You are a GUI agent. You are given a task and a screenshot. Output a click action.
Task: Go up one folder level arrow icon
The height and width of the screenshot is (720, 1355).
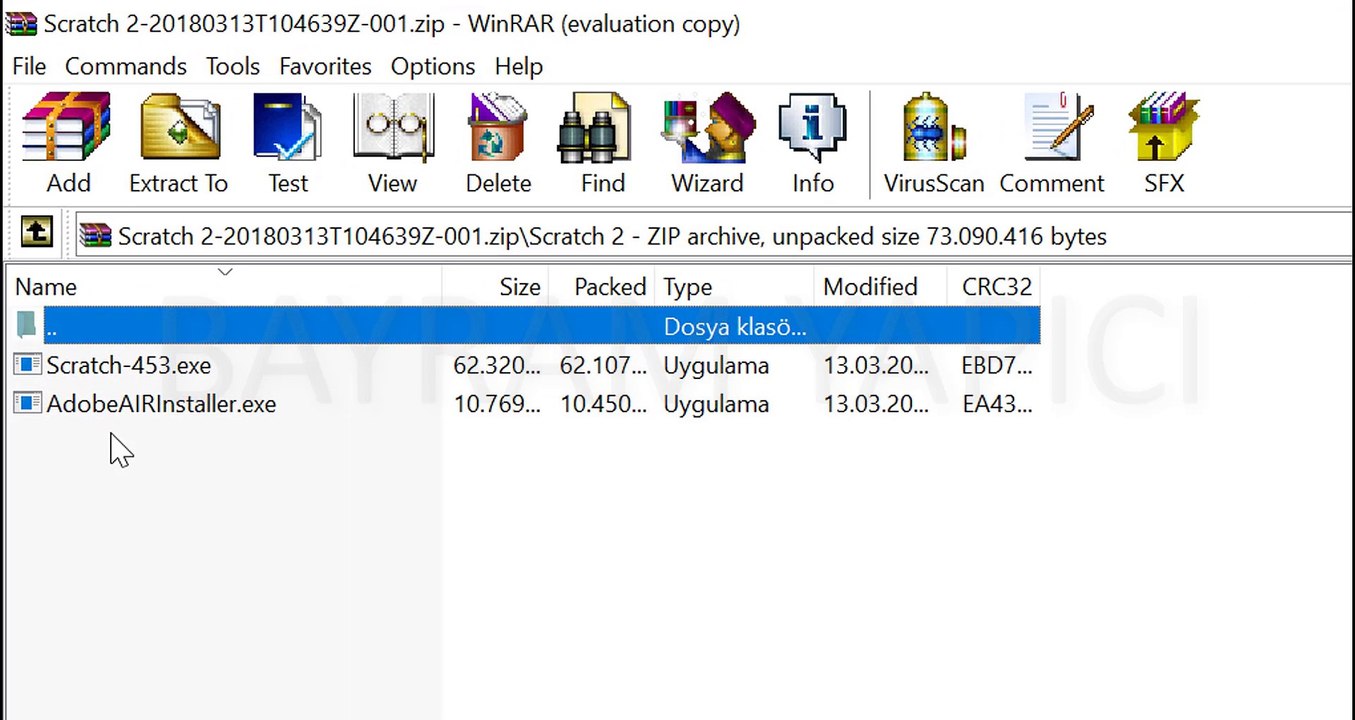pos(37,234)
